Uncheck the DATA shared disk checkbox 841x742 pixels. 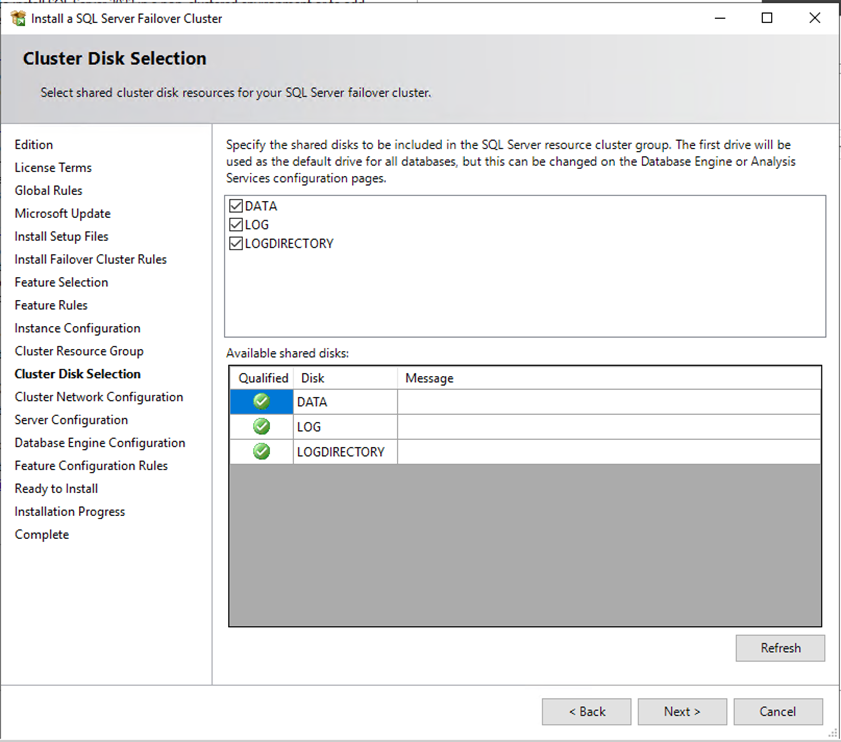pyautogui.click(x=236, y=206)
